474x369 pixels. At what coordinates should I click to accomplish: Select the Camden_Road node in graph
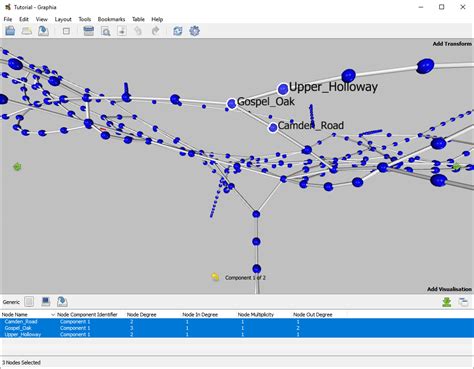point(273,127)
